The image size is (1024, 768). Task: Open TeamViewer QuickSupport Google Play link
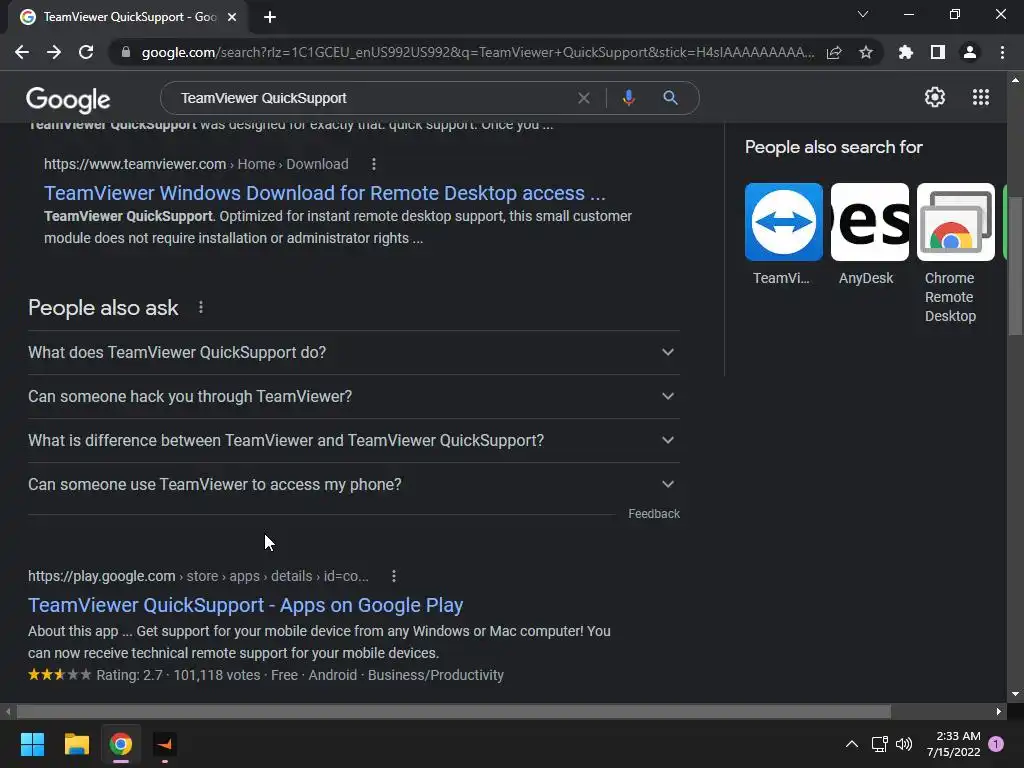(246, 605)
